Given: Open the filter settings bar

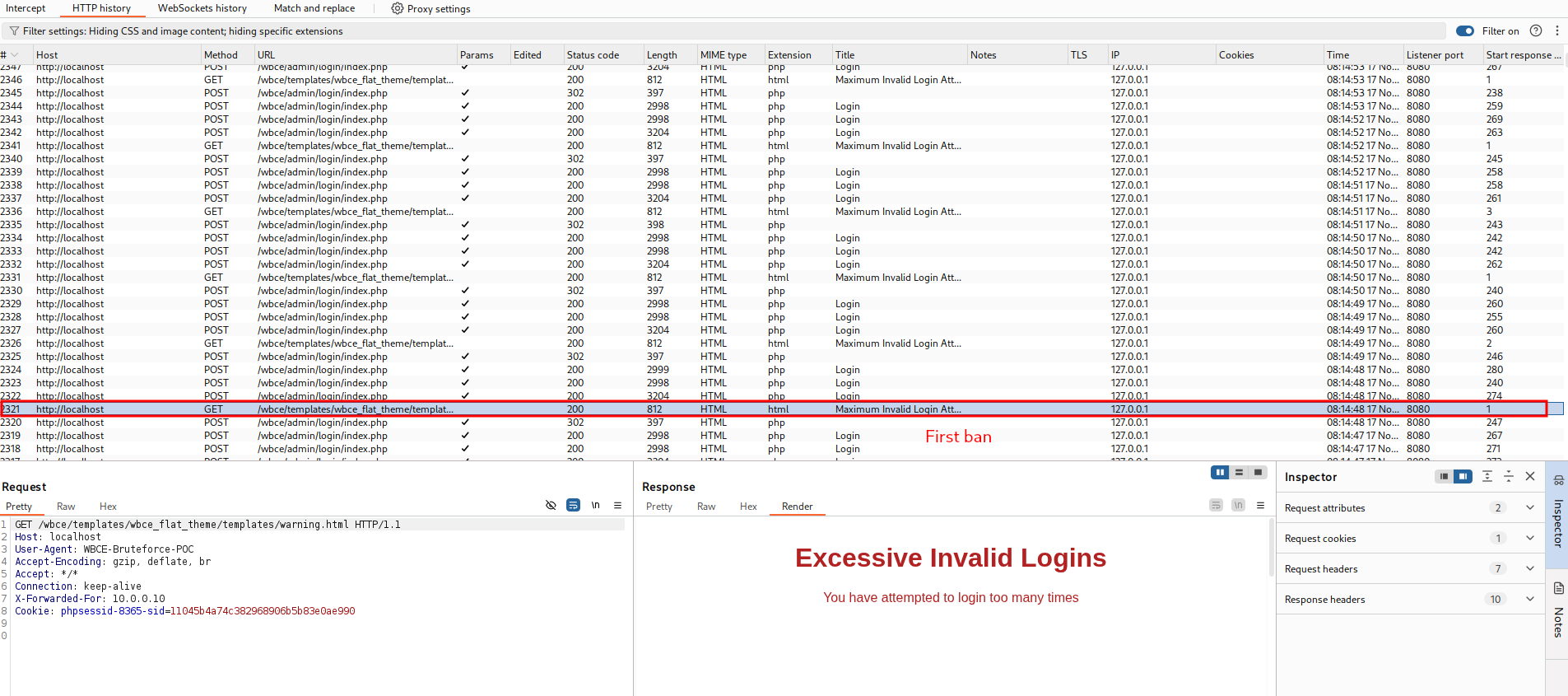Looking at the screenshot, I should tap(724, 31).
